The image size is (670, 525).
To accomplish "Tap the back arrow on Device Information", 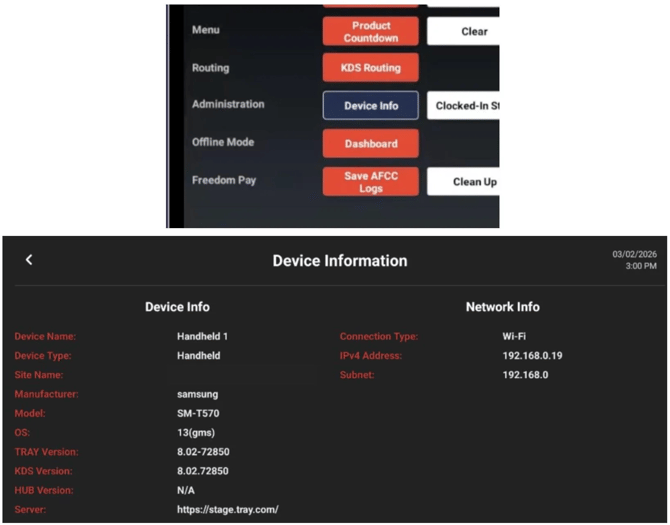I will click(x=29, y=260).
